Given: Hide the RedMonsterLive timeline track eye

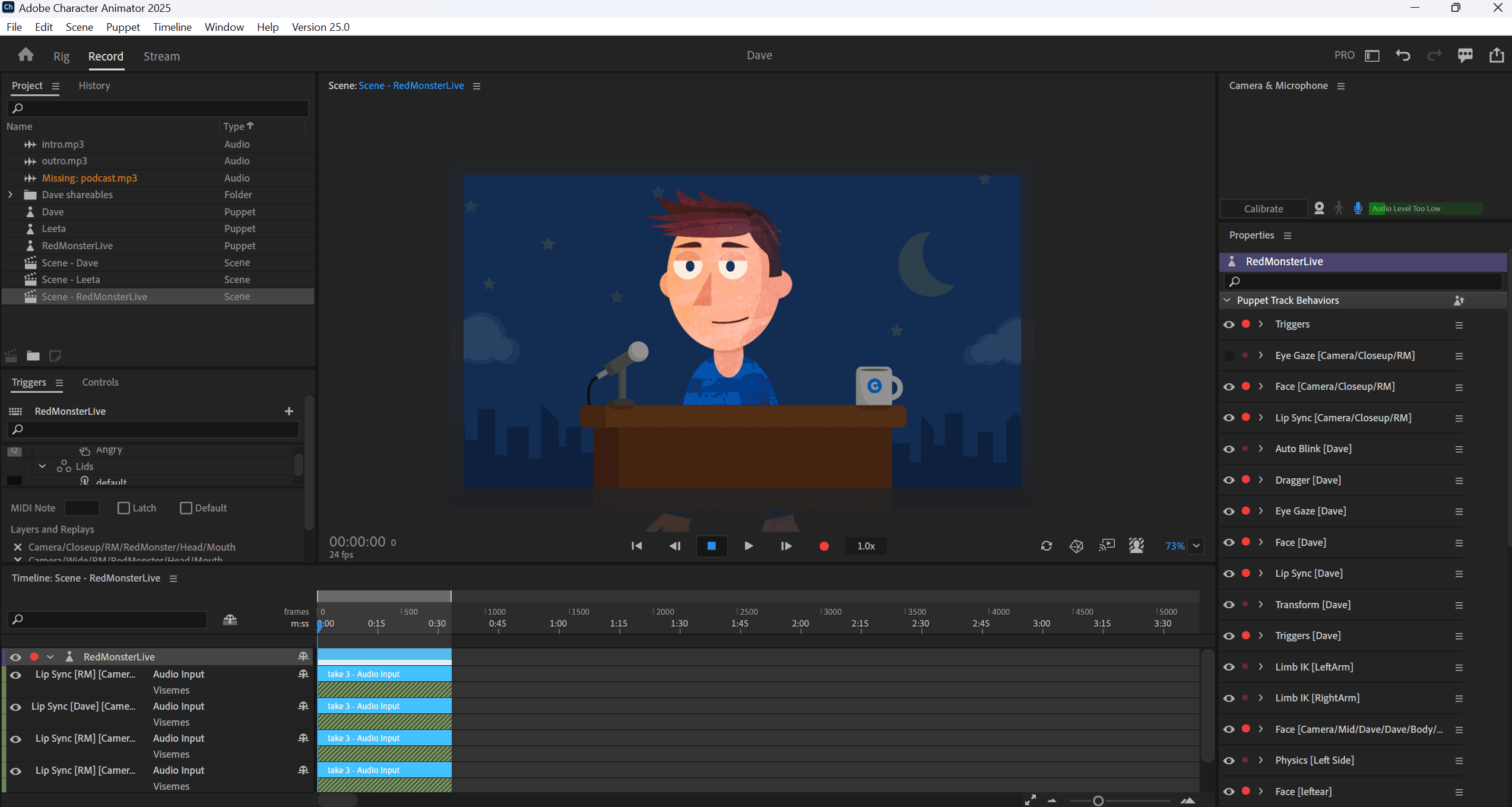Looking at the screenshot, I should pyautogui.click(x=16, y=657).
